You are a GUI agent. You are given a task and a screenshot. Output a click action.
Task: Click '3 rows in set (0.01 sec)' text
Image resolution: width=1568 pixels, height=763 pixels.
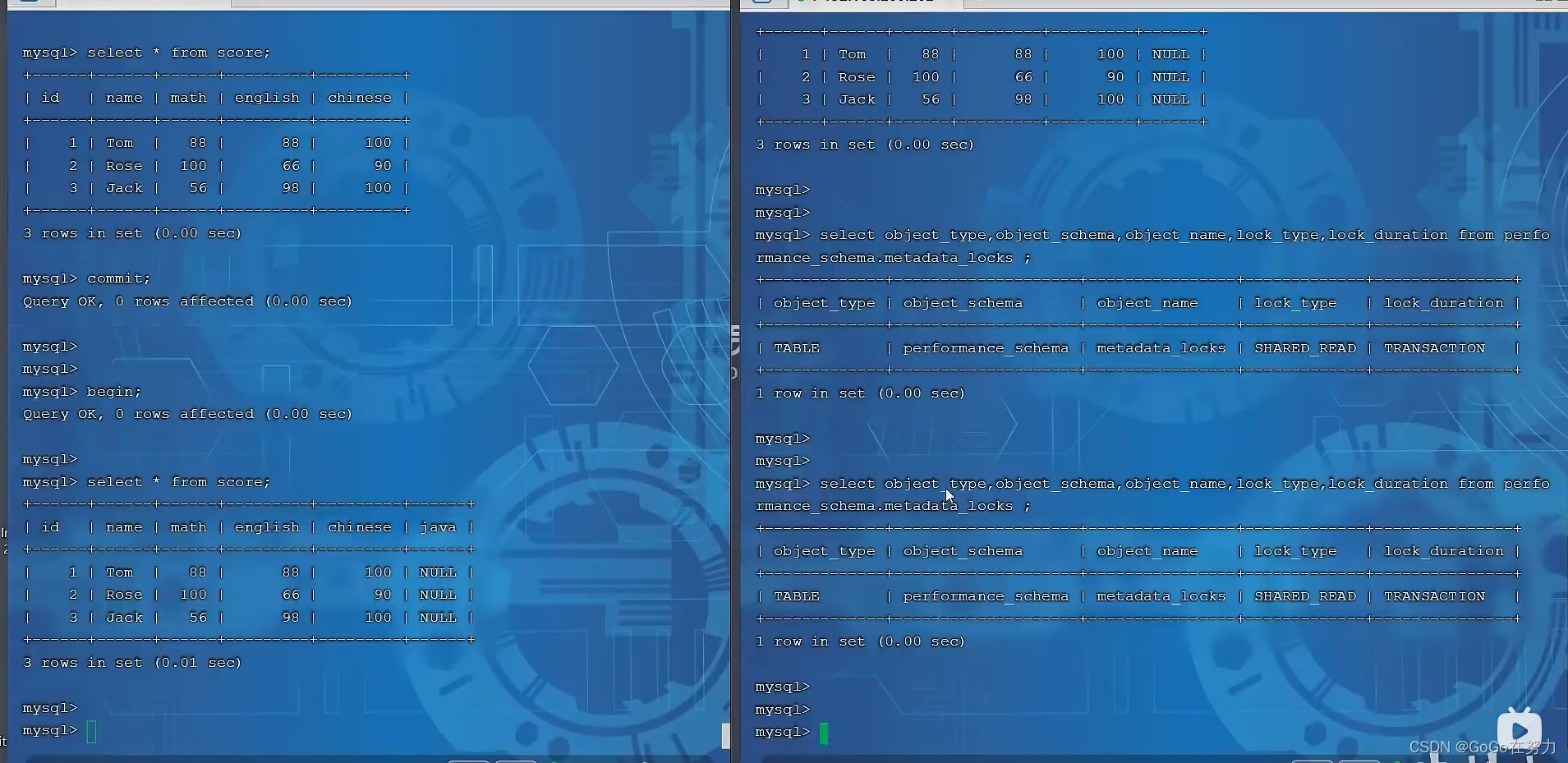(x=132, y=663)
